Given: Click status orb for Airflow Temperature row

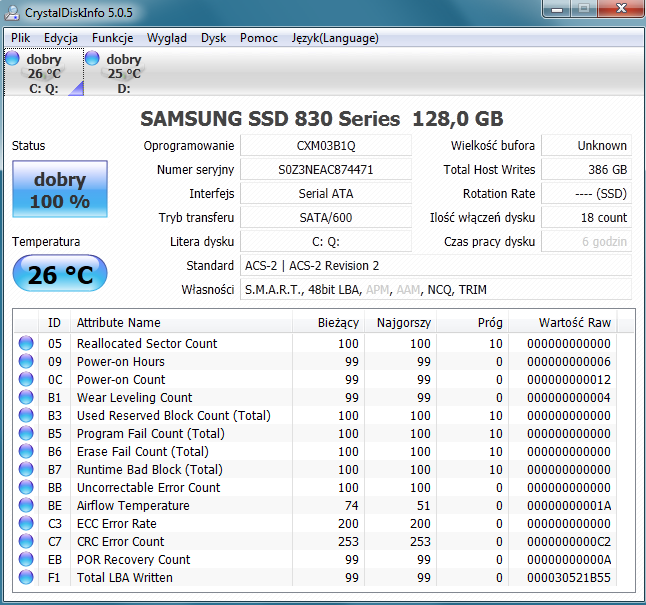Looking at the screenshot, I should [26, 505].
